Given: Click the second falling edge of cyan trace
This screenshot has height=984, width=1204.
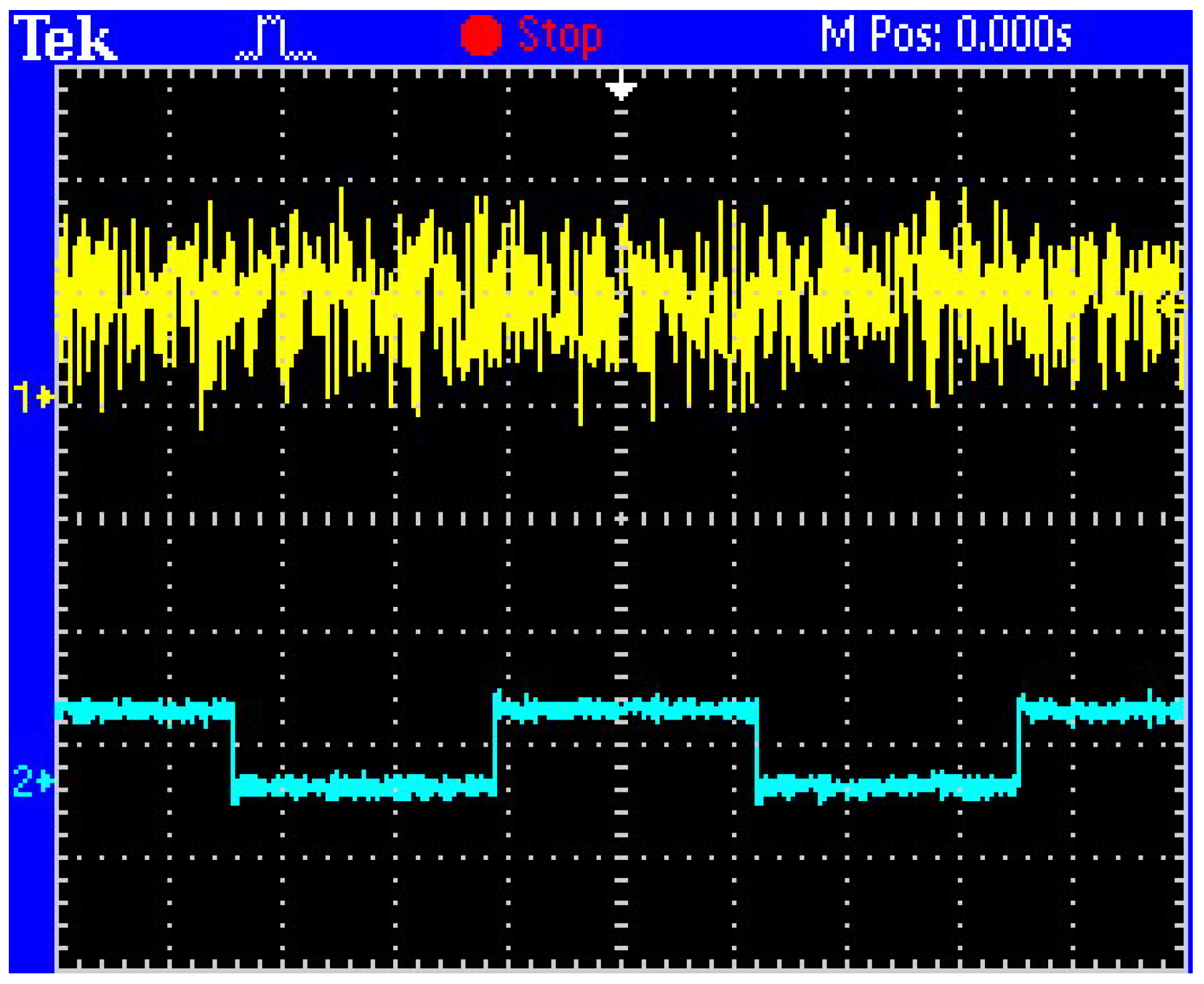Looking at the screenshot, I should [757, 748].
